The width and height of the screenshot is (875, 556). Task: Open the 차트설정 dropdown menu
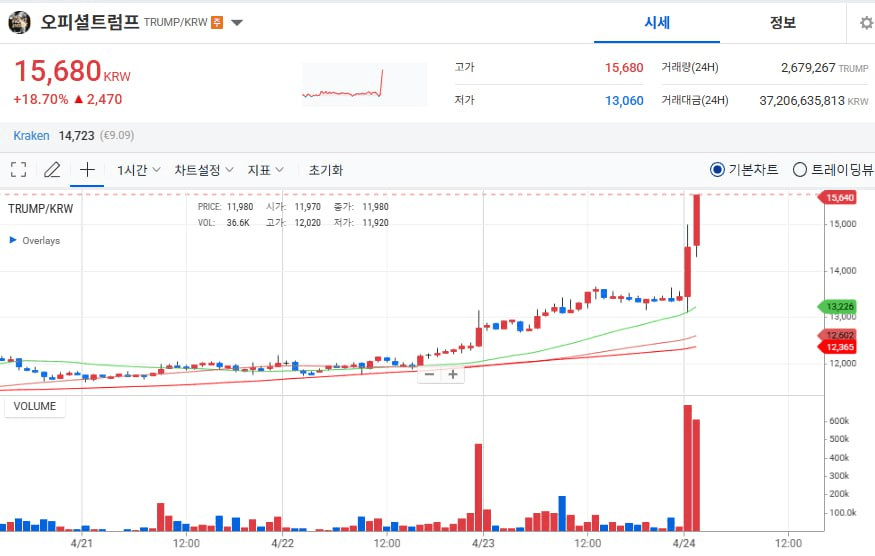[204, 170]
